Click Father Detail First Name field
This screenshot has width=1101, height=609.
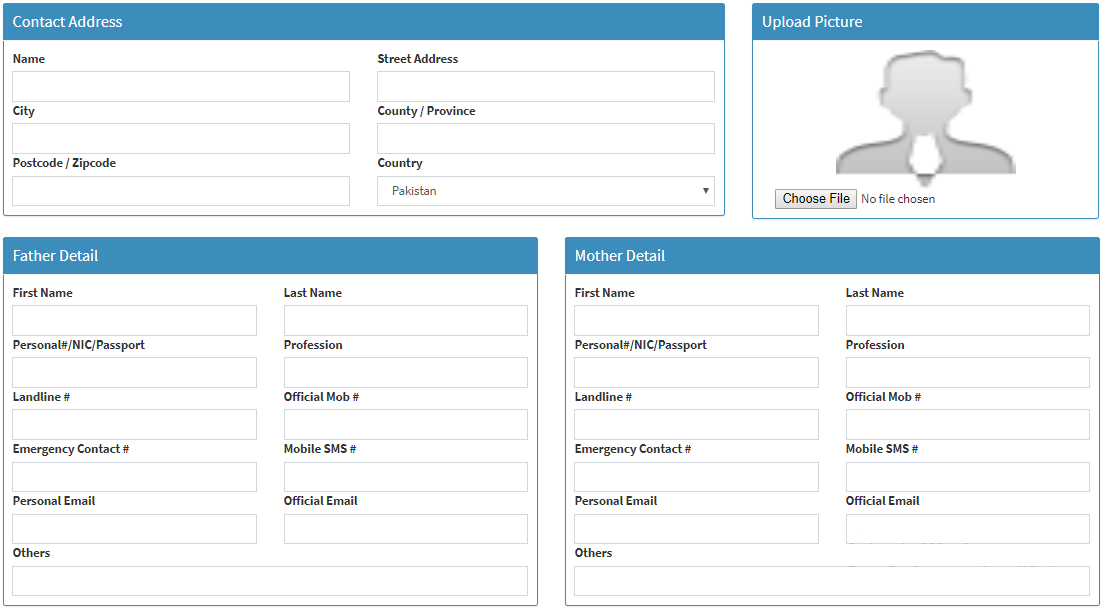[134, 320]
